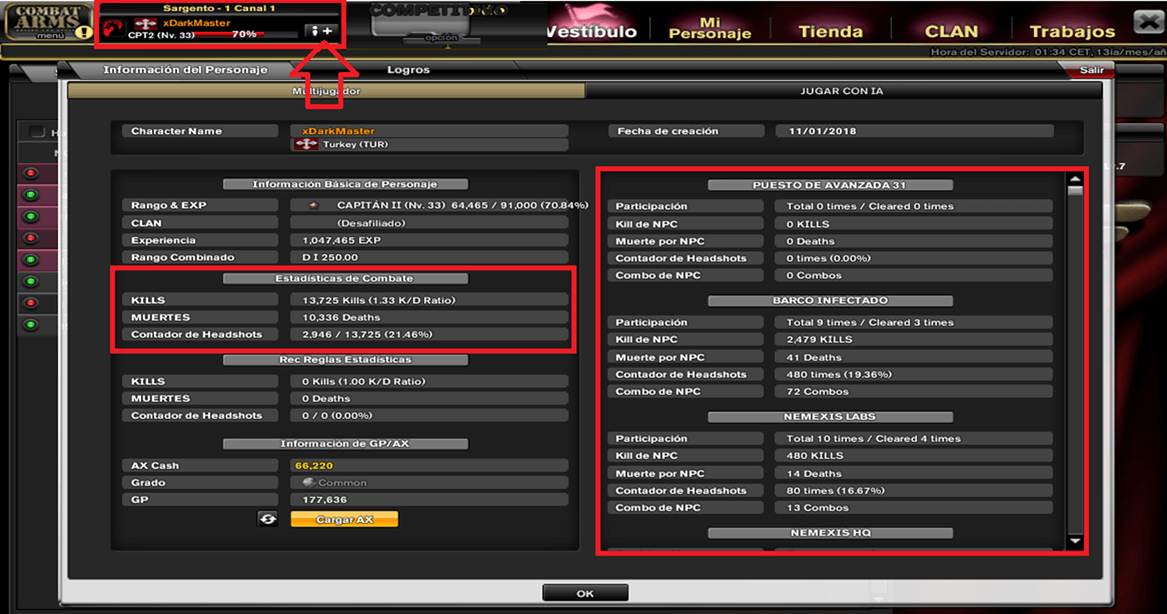Screen dimensions: 1167x614
Task: Click the Cargar AX button
Action: 345,519
